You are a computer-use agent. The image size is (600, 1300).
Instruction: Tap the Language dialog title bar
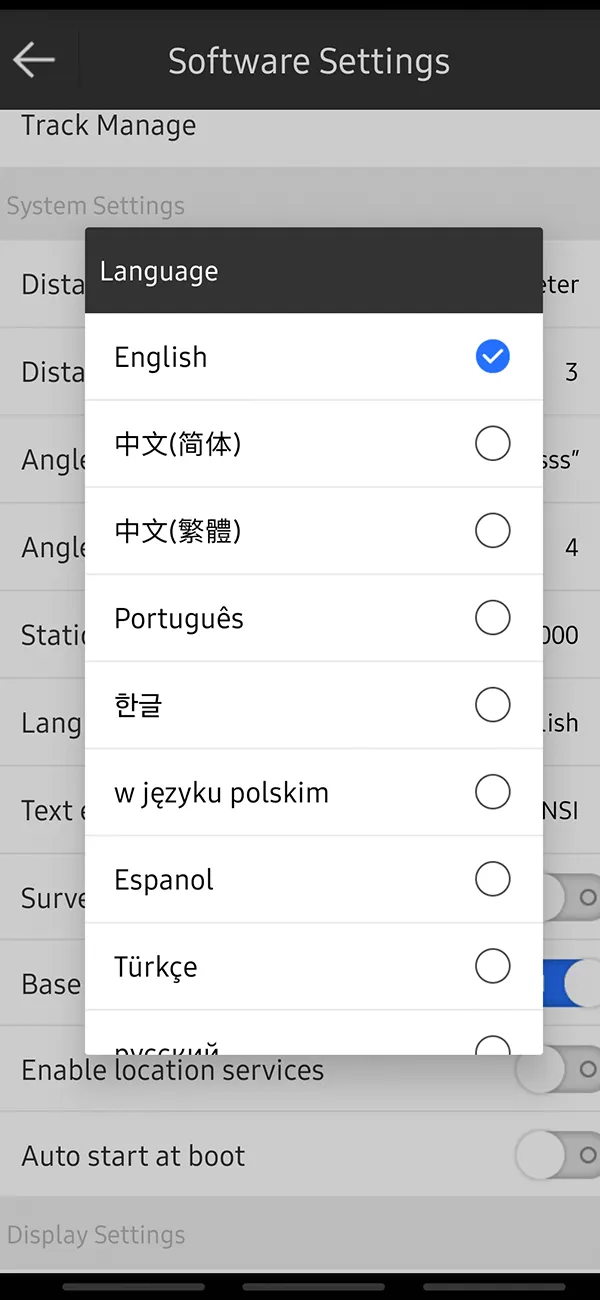[313, 271]
